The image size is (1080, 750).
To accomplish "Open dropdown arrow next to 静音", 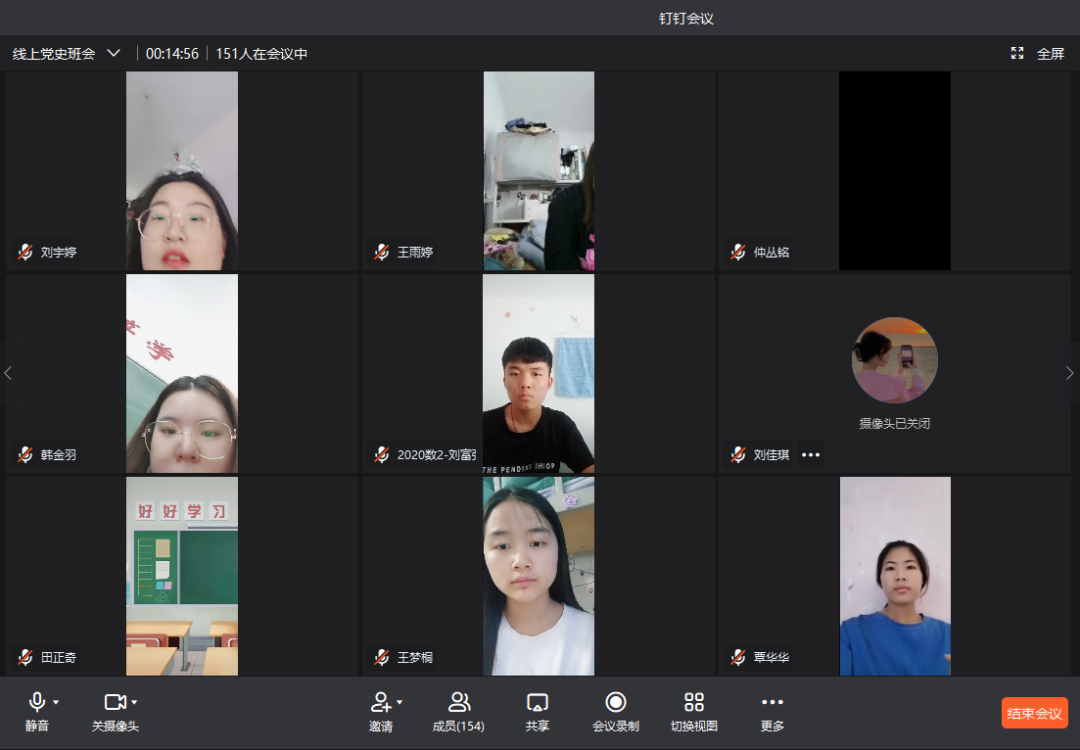I will pyautogui.click(x=56, y=702).
